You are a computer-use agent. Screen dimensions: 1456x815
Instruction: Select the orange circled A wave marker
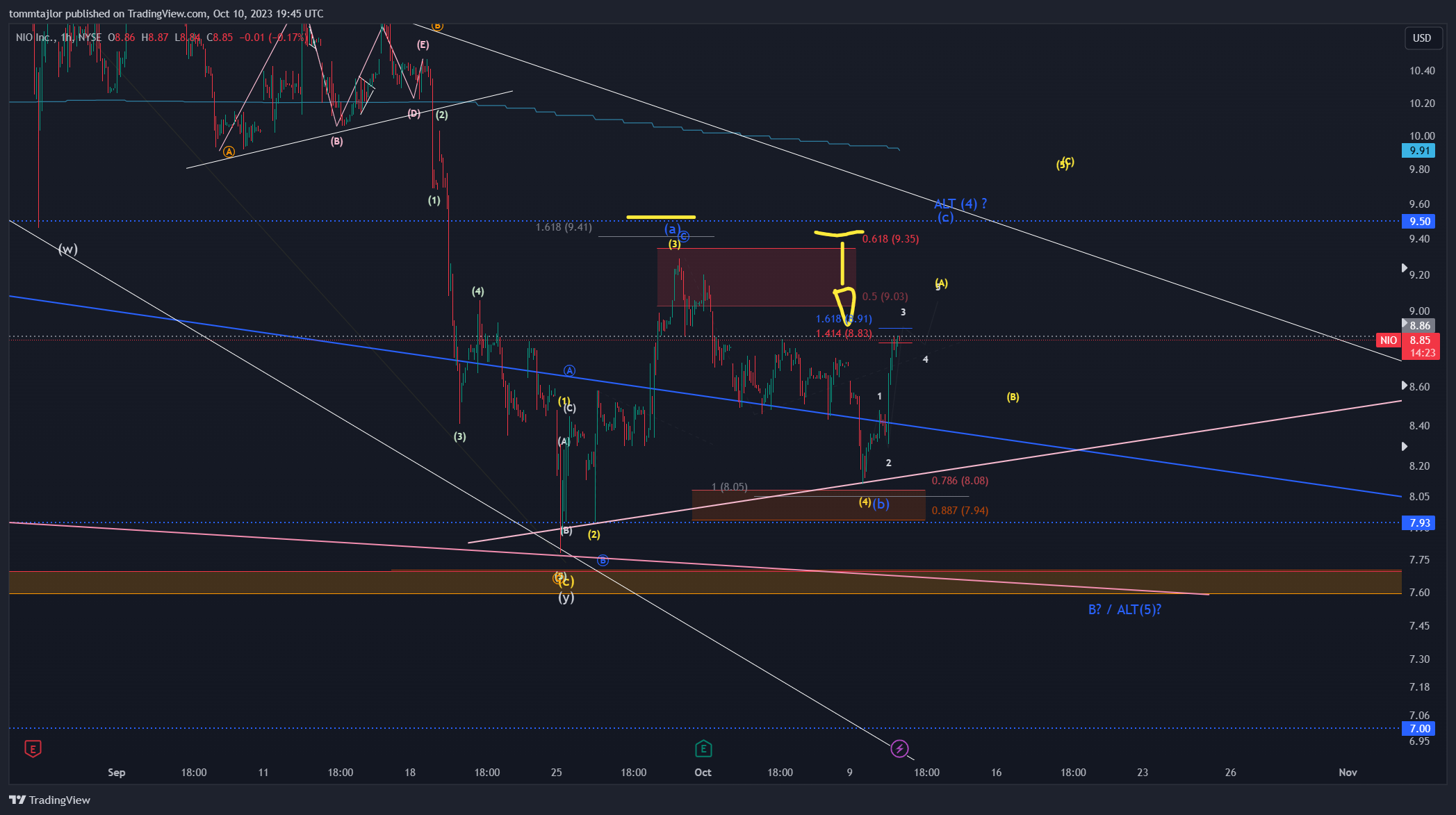click(x=229, y=151)
